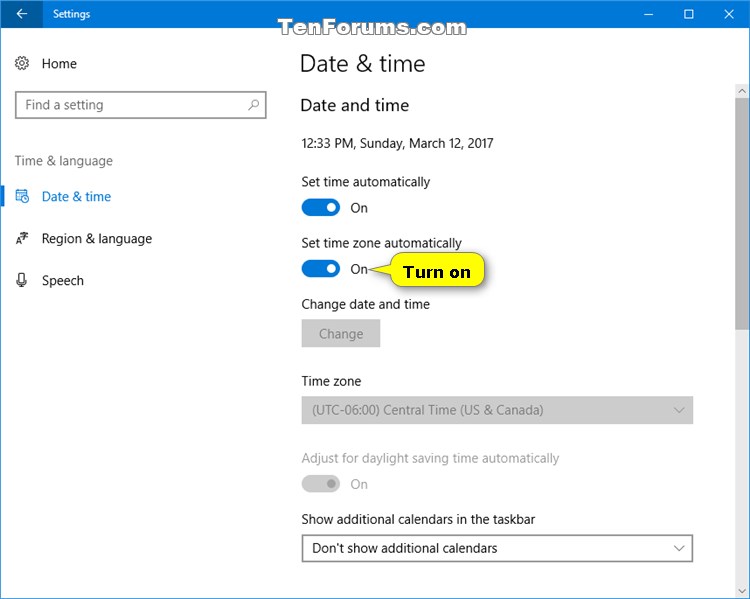
Task: Select Speech in the sidebar
Action: [63, 281]
